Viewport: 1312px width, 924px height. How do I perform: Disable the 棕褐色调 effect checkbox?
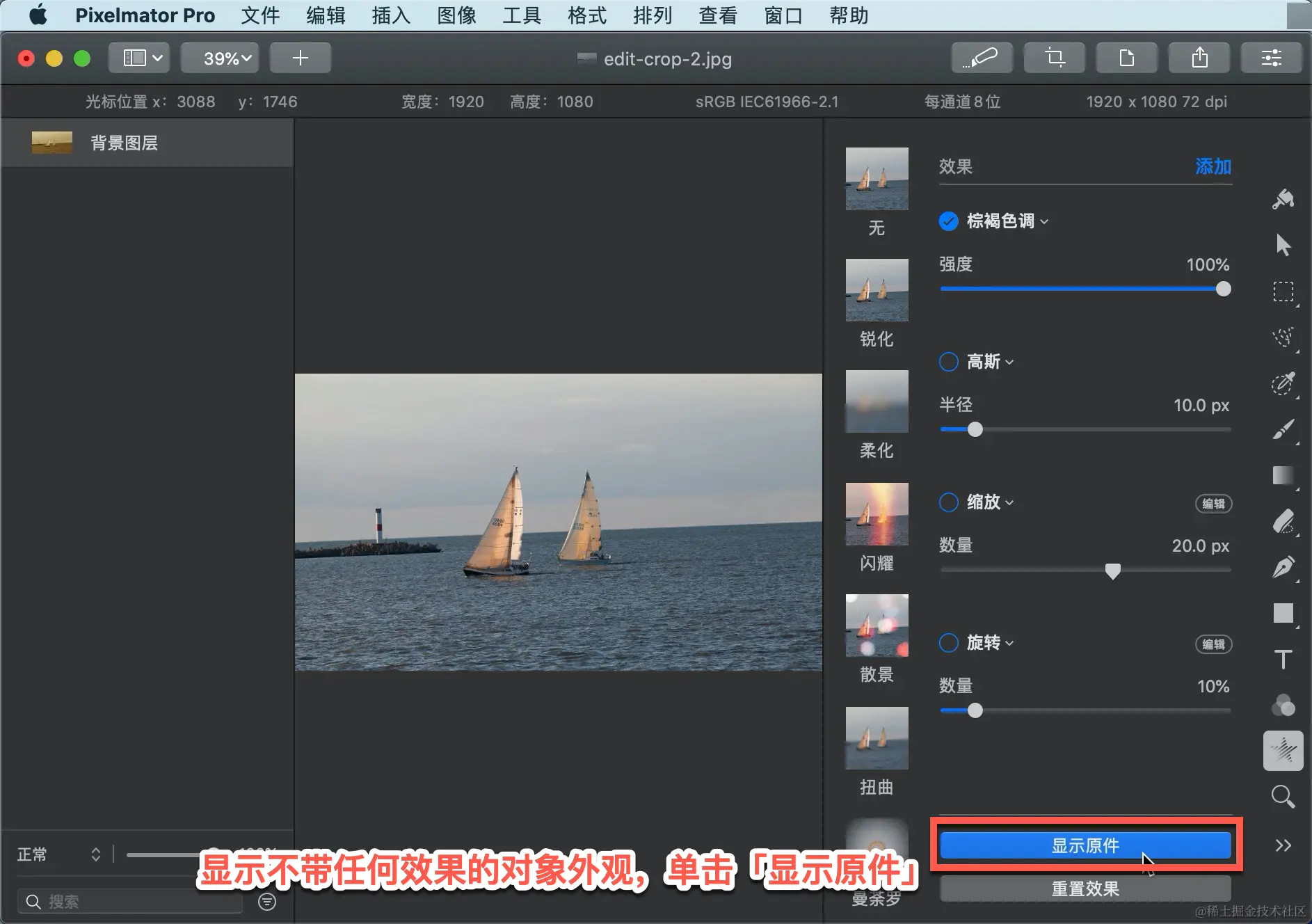click(949, 221)
